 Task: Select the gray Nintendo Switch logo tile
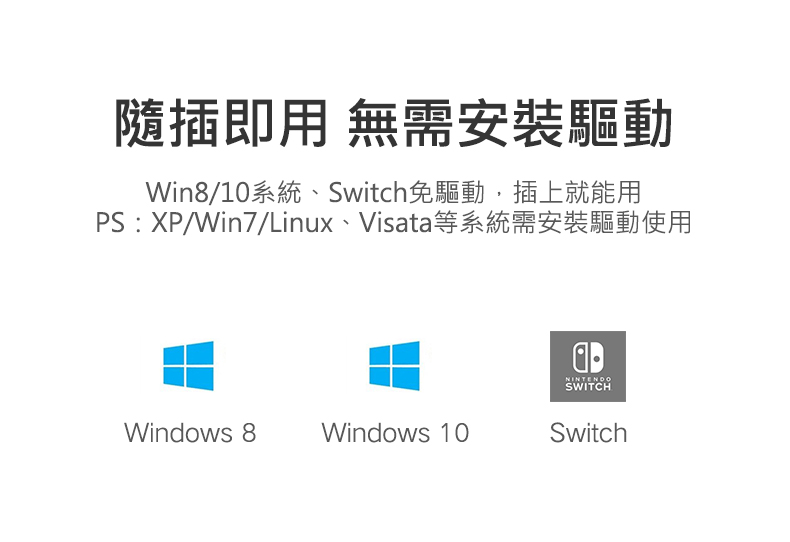[x=587, y=366]
